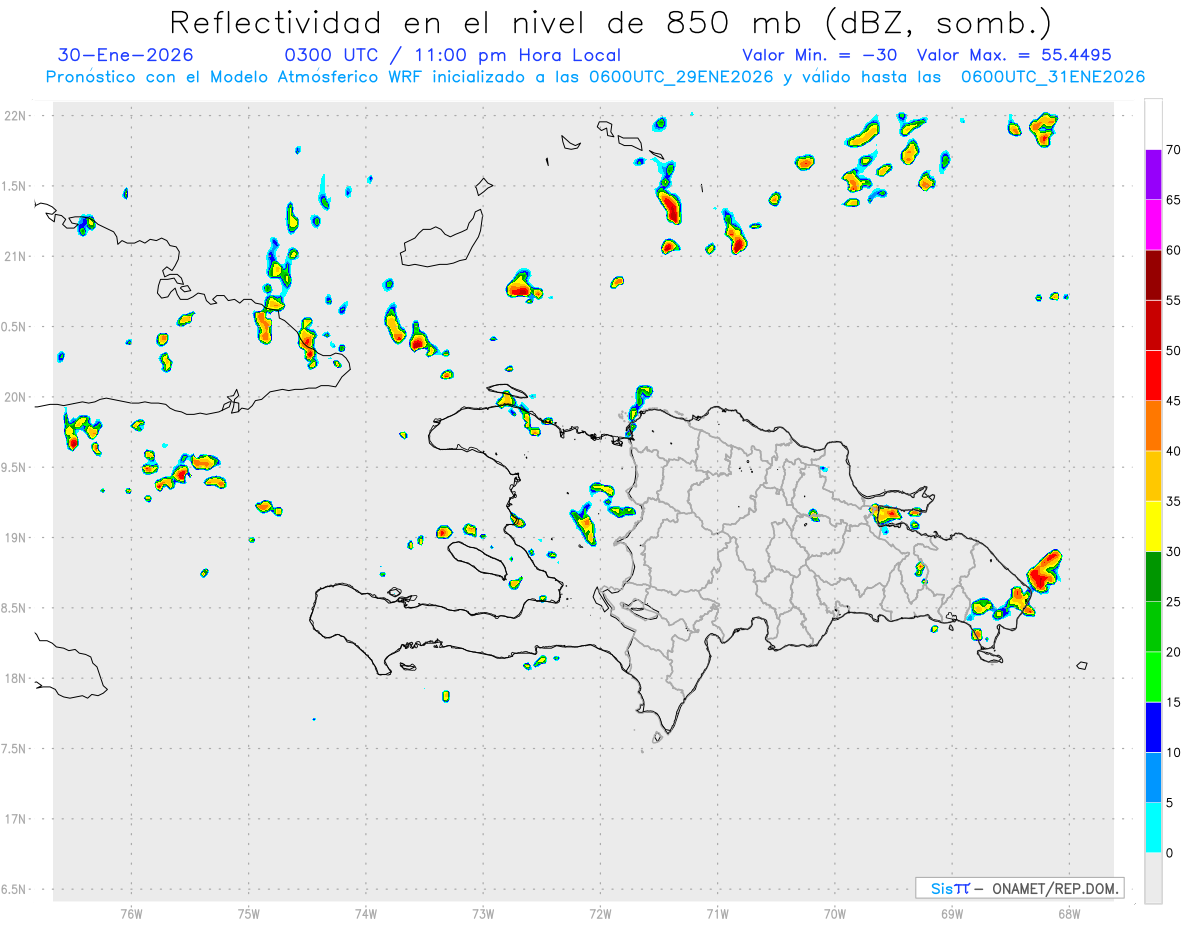Select the '0' value on the color scale

click(x=1170, y=853)
